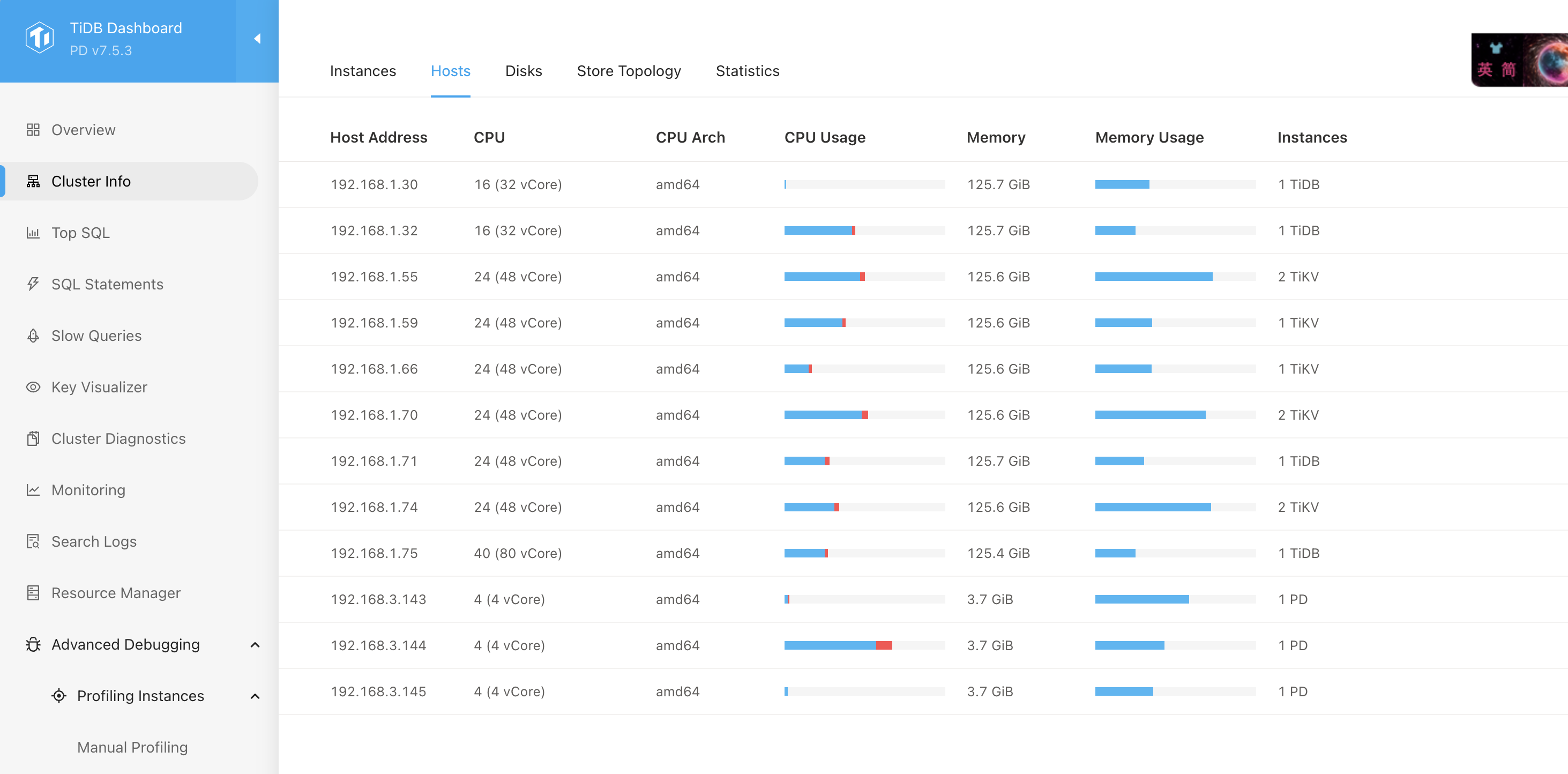Click the Search Logs document icon

[33, 541]
